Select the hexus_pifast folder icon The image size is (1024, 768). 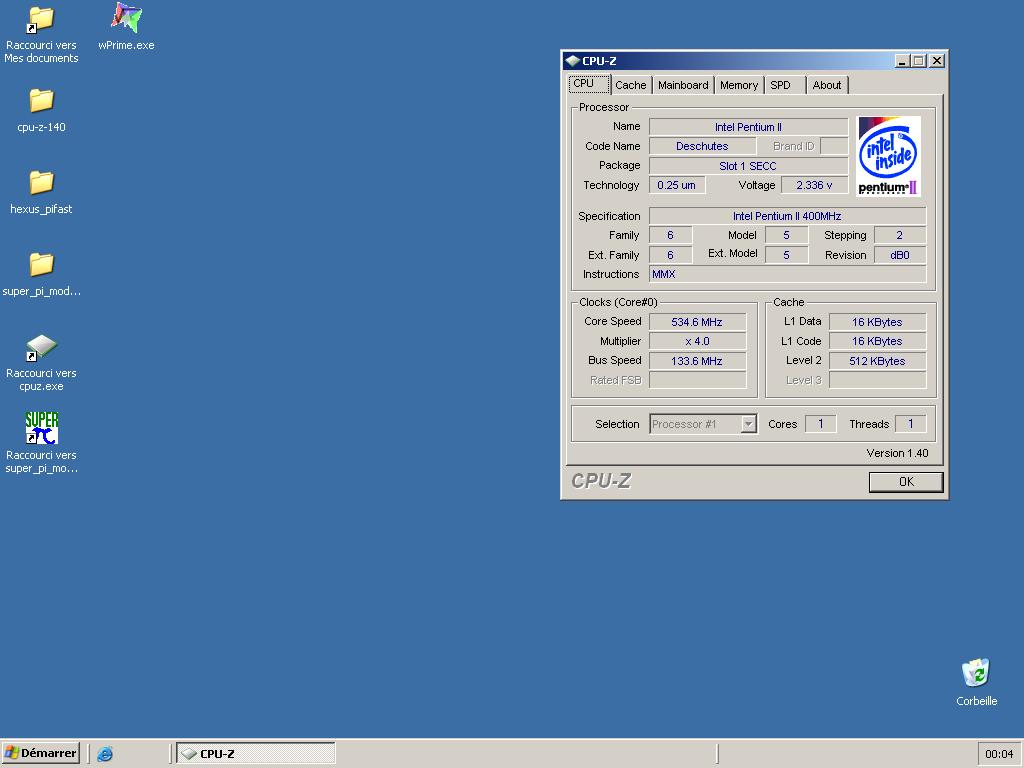click(x=41, y=183)
